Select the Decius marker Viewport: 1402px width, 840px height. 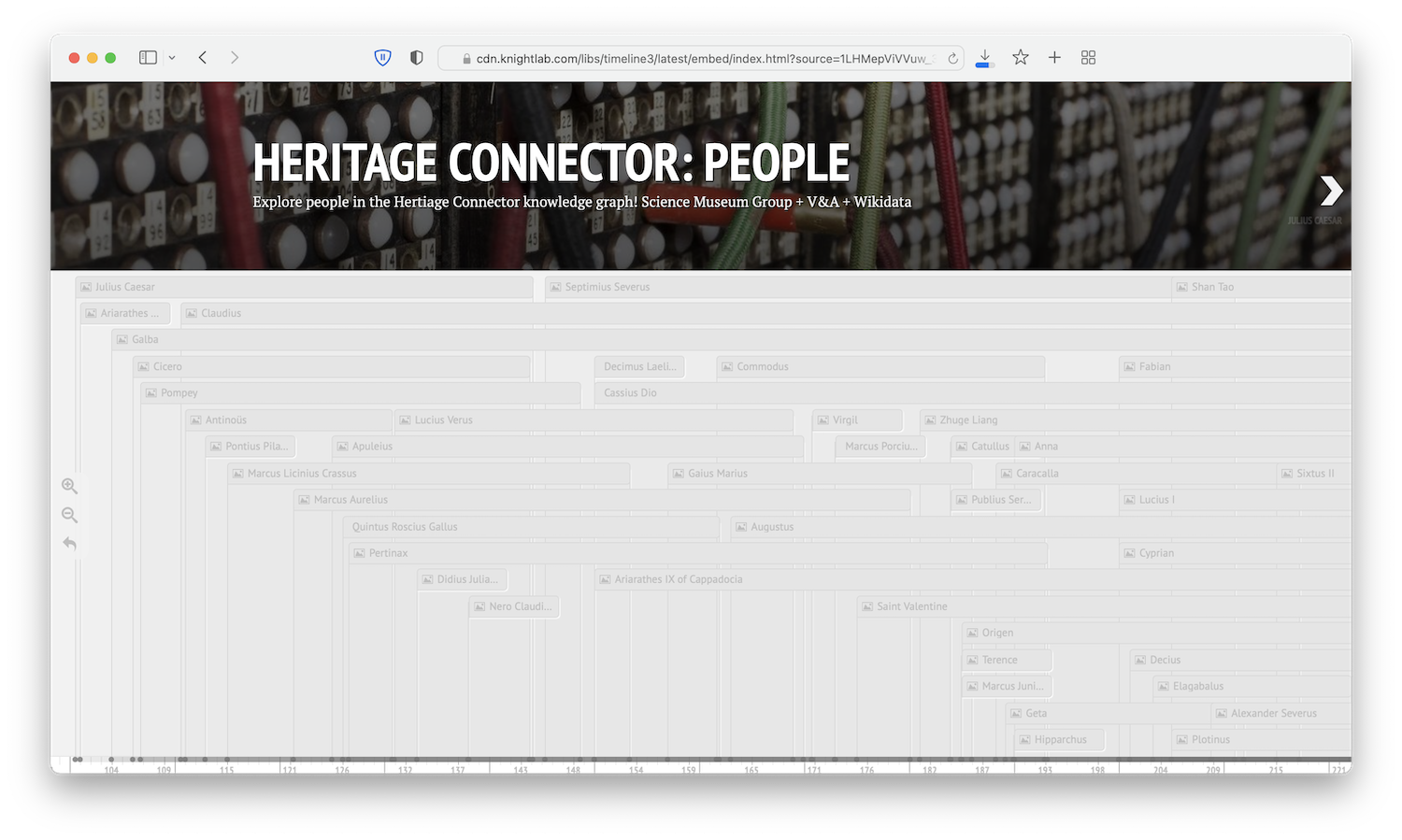click(1241, 660)
